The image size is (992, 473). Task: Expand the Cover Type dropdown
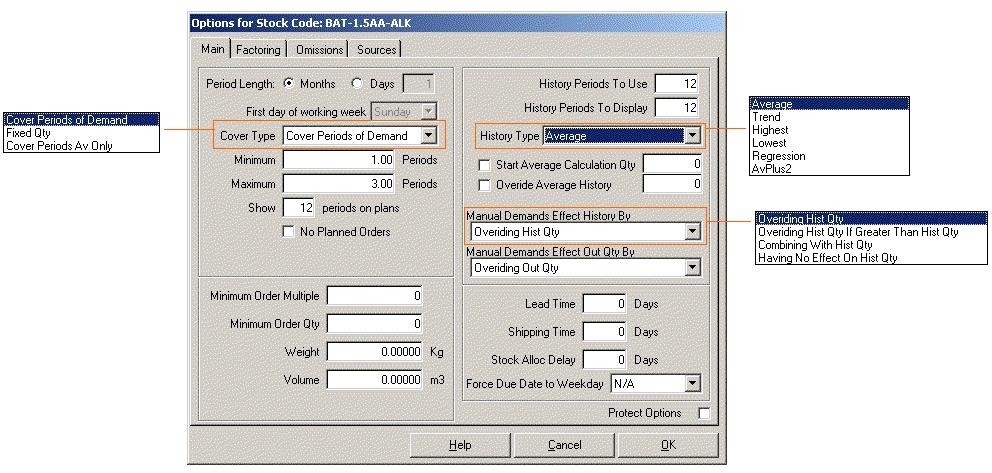point(428,135)
